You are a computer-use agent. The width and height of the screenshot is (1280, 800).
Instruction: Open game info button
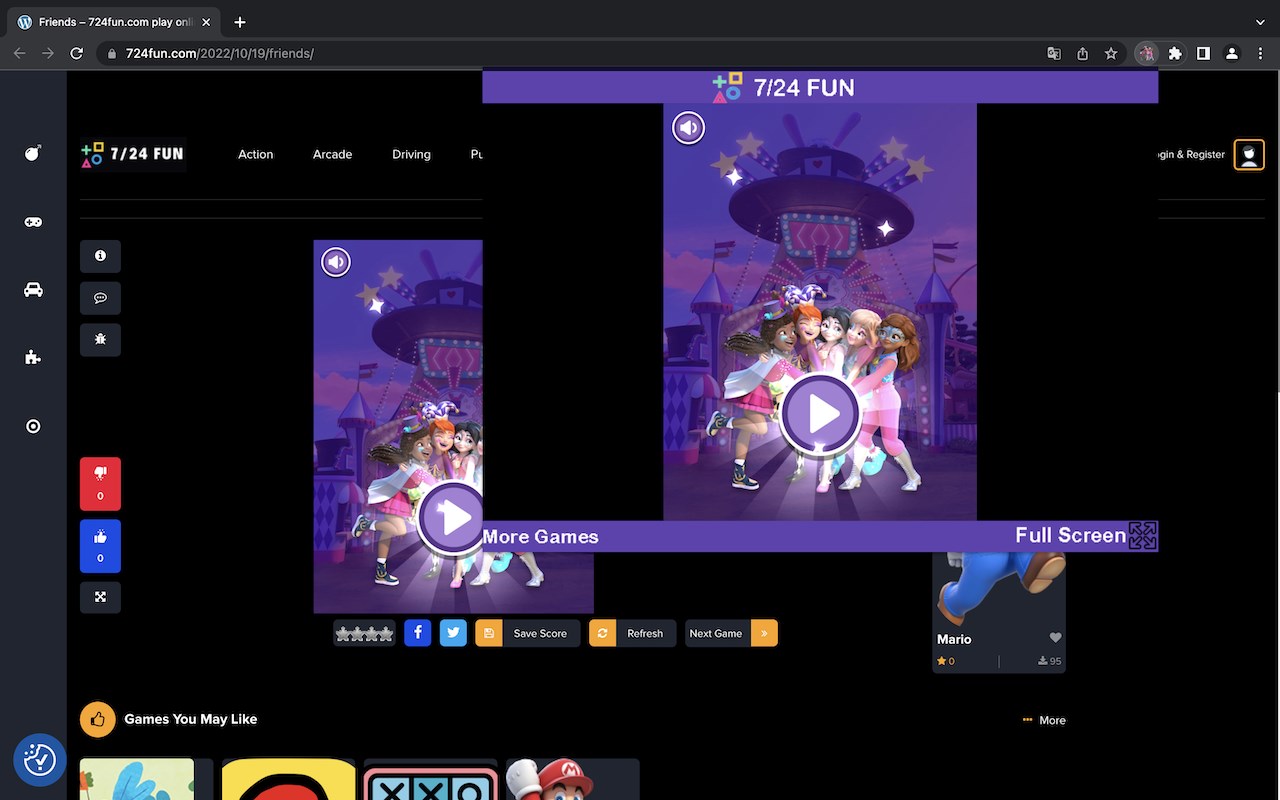point(100,256)
